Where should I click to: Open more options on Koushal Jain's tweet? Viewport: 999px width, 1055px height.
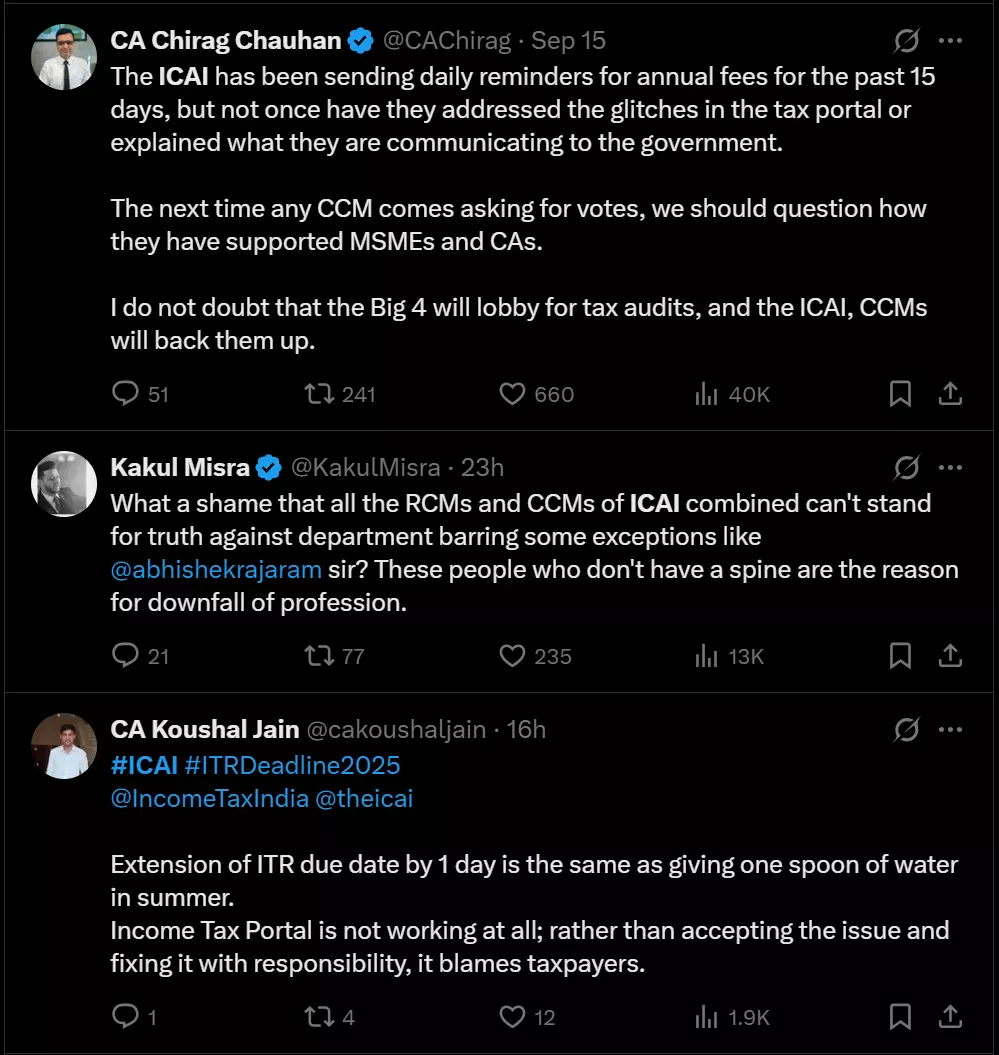pos(950,730)
